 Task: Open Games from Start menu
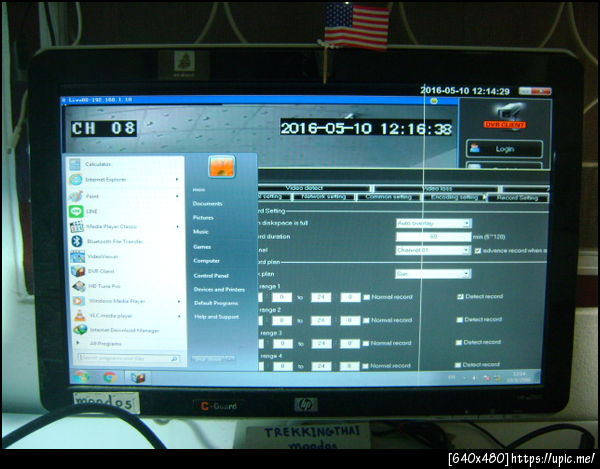[x=202, y=247]
